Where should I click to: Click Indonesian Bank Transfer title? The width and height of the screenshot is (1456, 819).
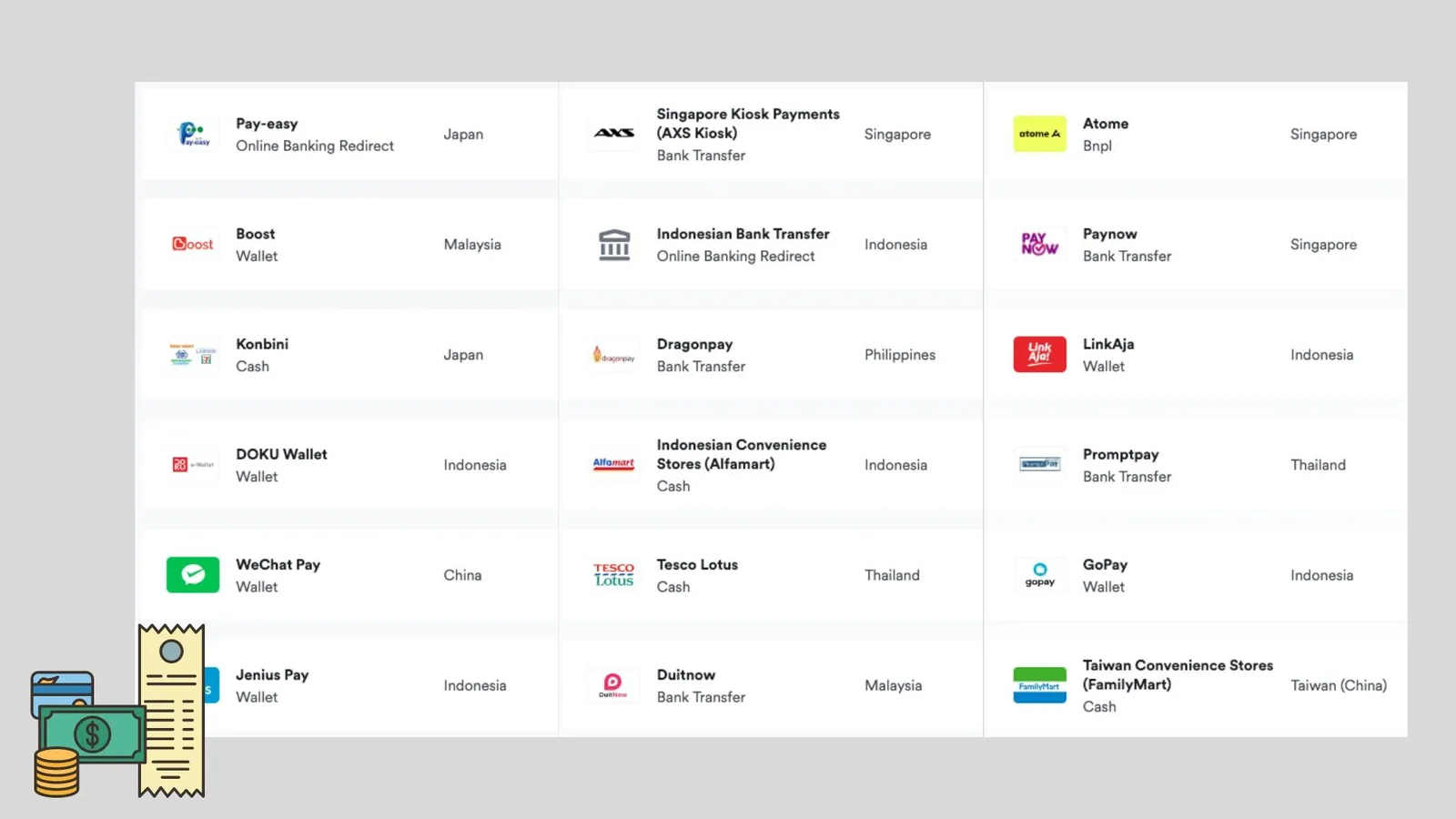[743, 234]
